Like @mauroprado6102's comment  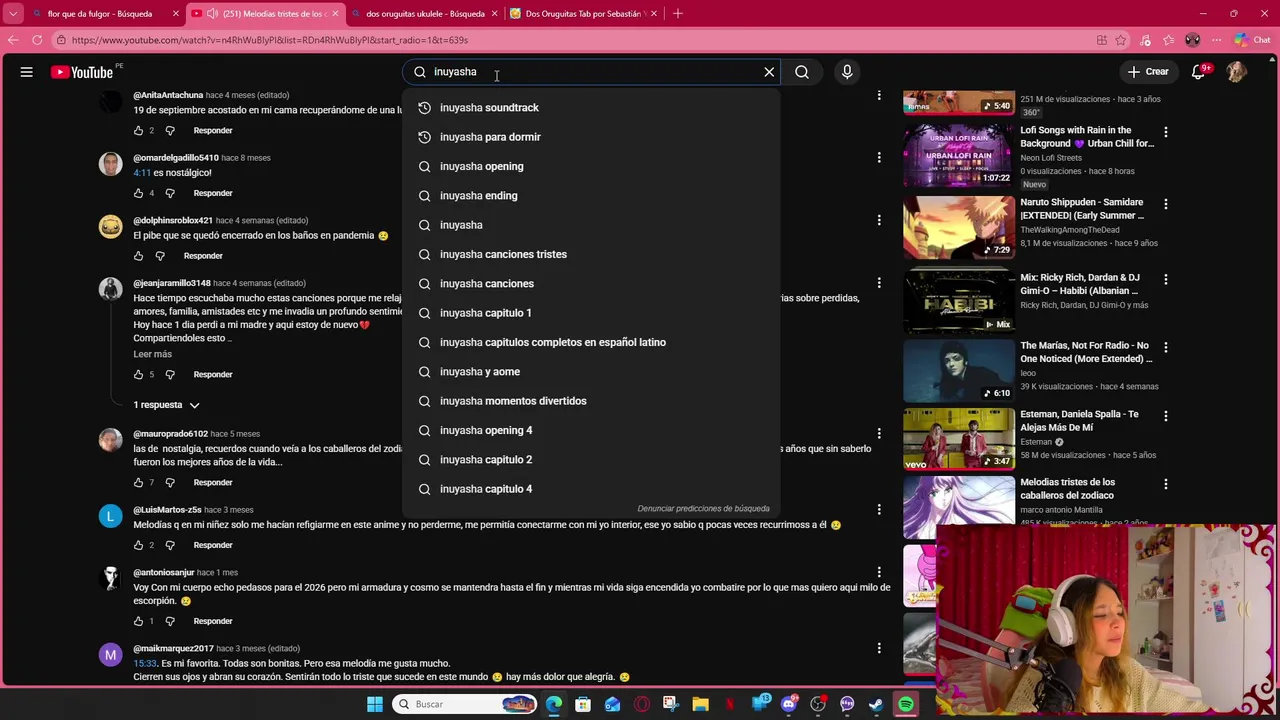pos(138,482)
